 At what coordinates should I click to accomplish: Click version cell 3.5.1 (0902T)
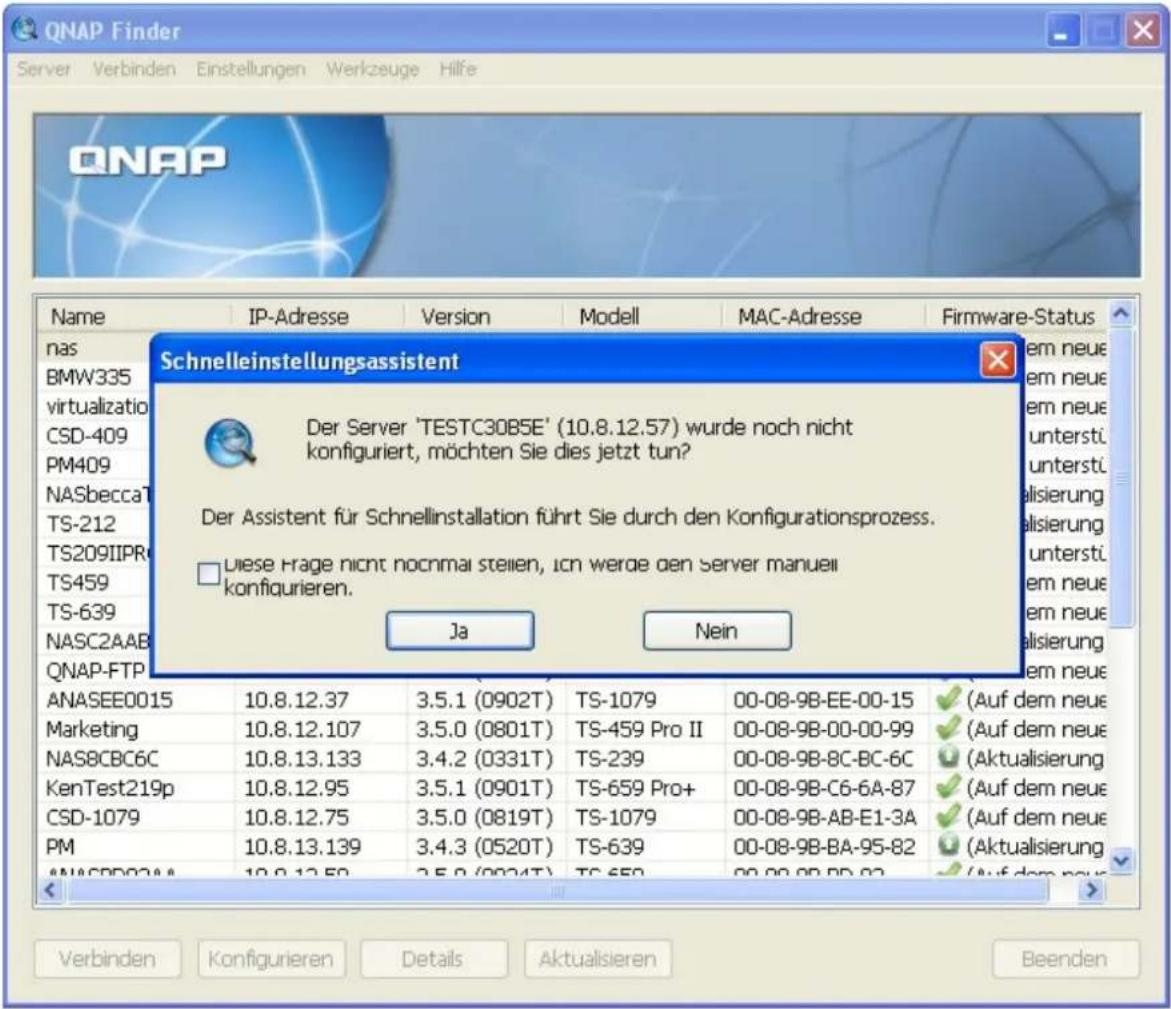(484, 700)
